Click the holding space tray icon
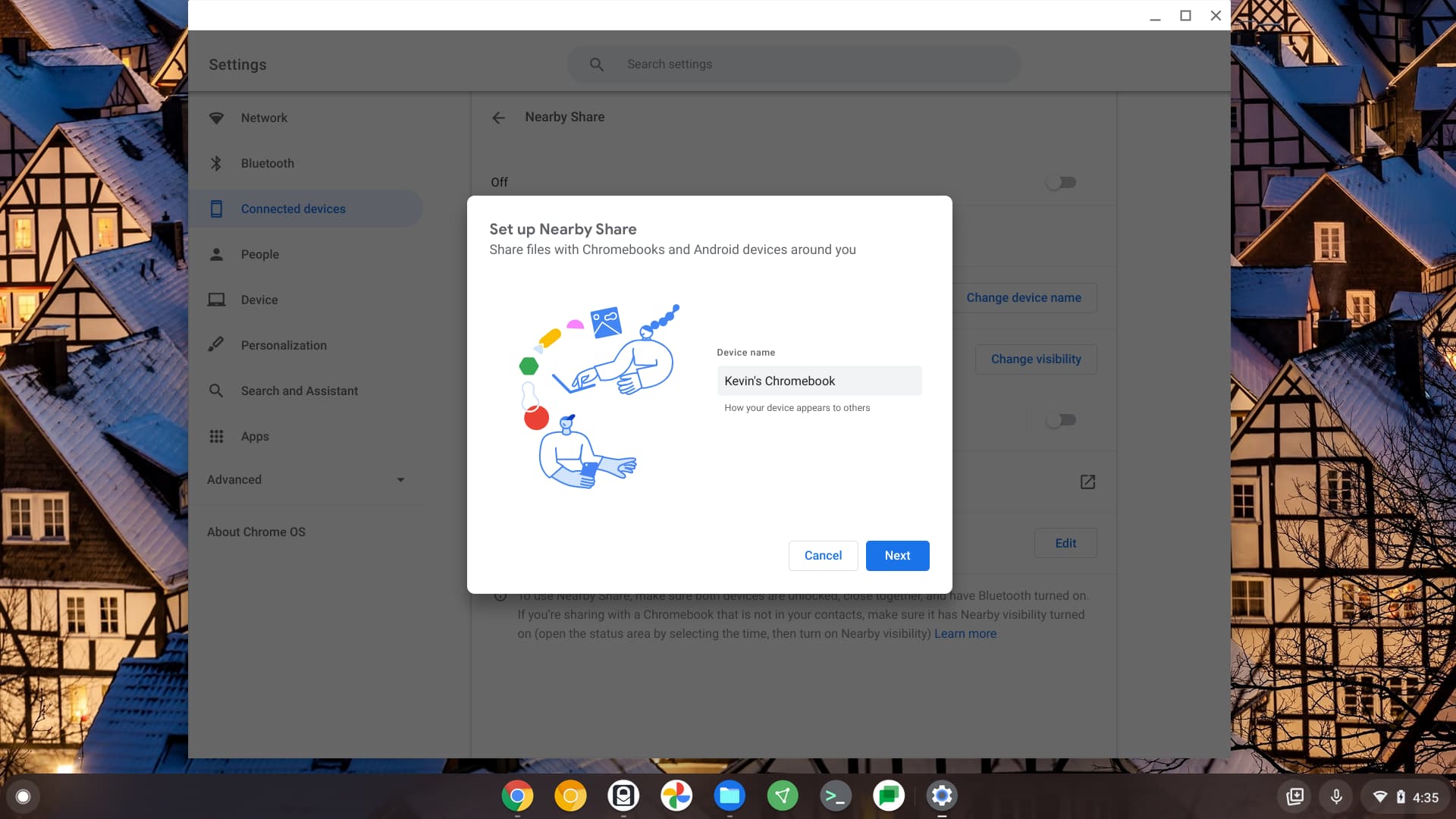Screen dimensions: 1456x819 point(1295,796)
